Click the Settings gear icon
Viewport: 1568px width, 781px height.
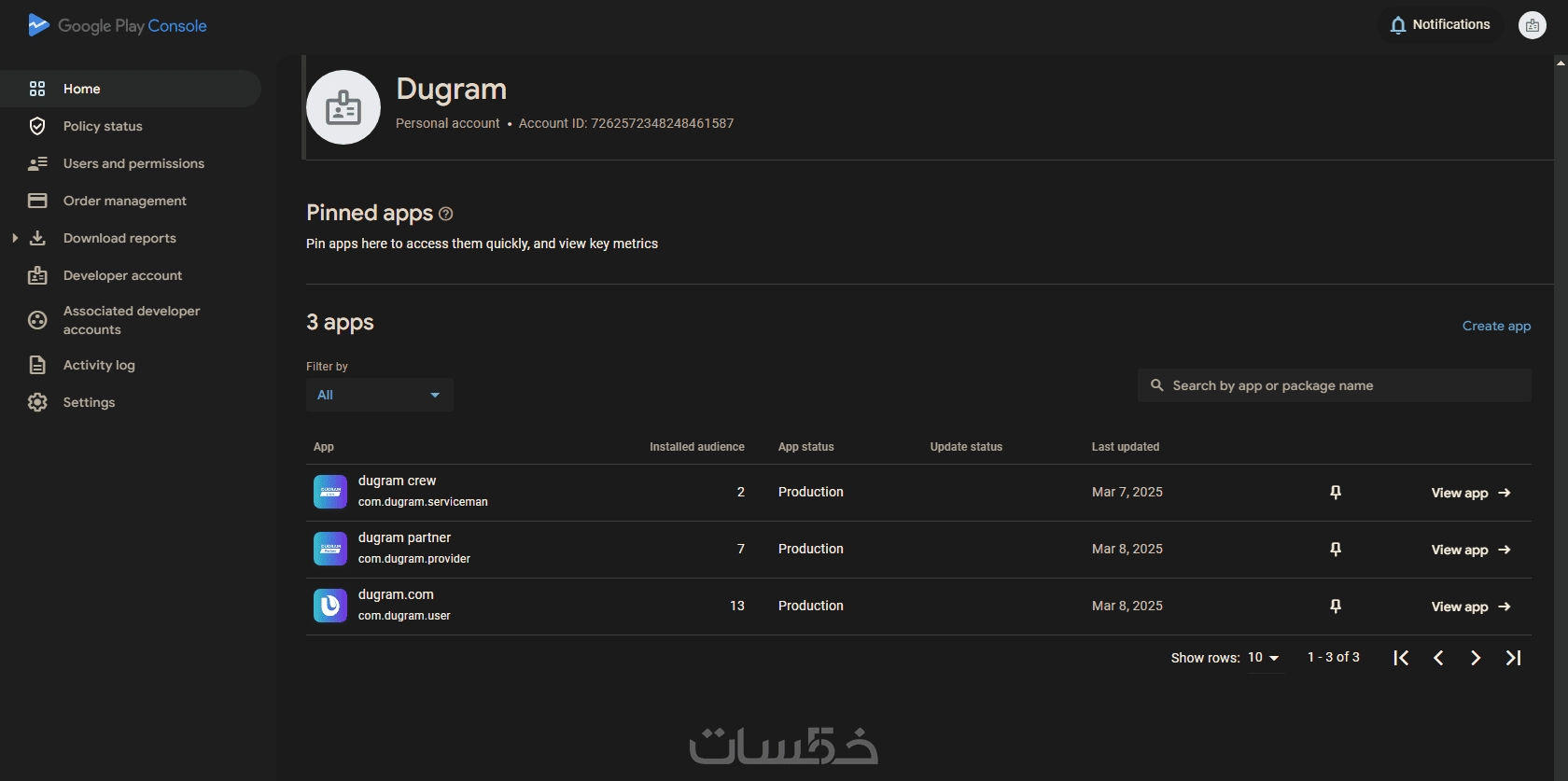tap(37, 402)
